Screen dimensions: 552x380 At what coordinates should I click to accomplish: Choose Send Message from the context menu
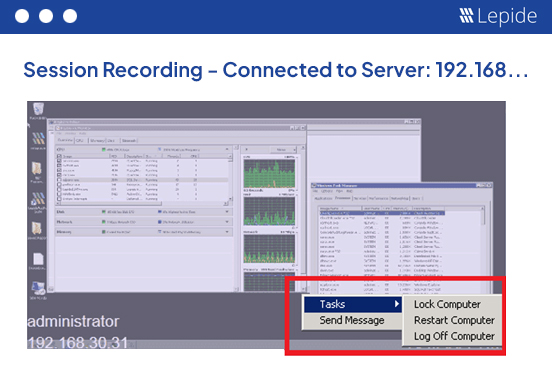click(x=352, y=320)
